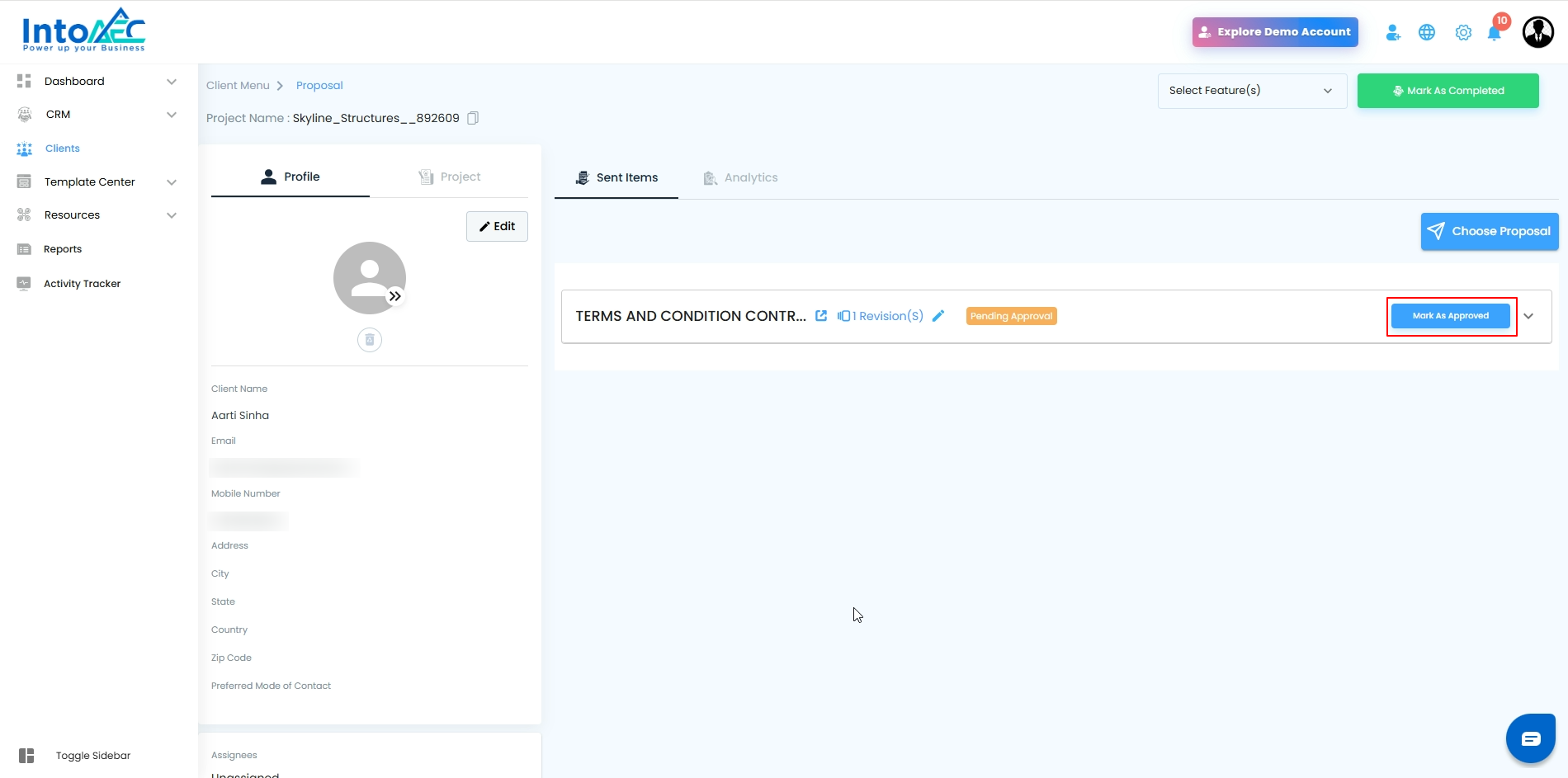Image resolution: width=1568 pixels, height=778 pixels.
Task: Click the Reports sidebar icon
Action: click(x=24, y=249)
